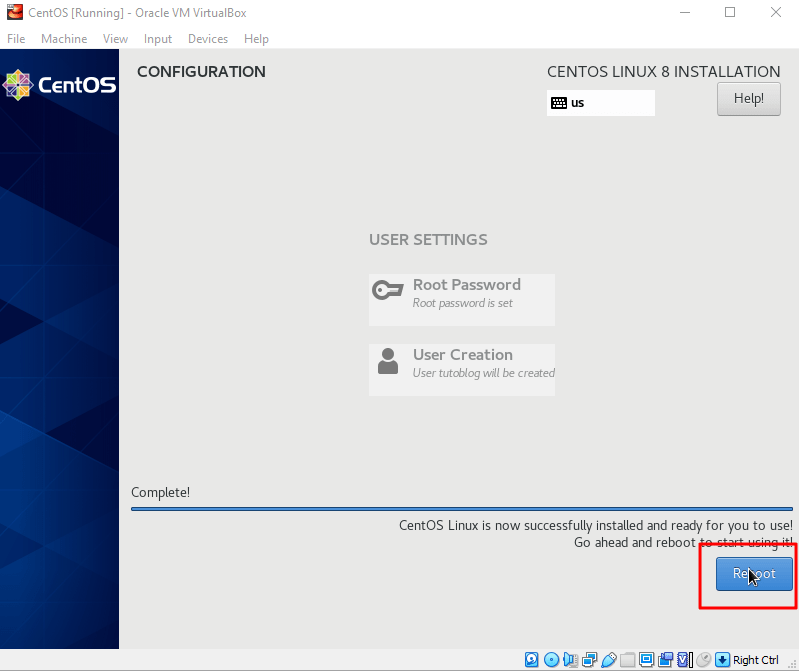Click the Help! button
The image size is (799, 671).
click(749, 99)
